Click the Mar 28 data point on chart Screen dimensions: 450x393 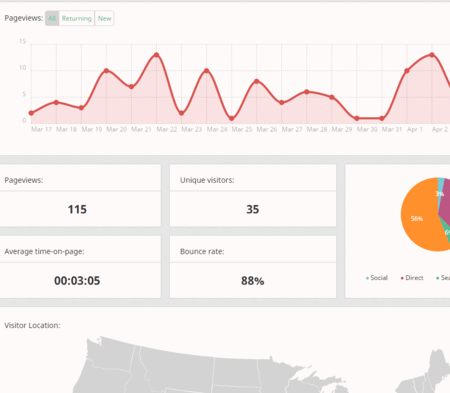pyautogui.click(x=307, y=92)
